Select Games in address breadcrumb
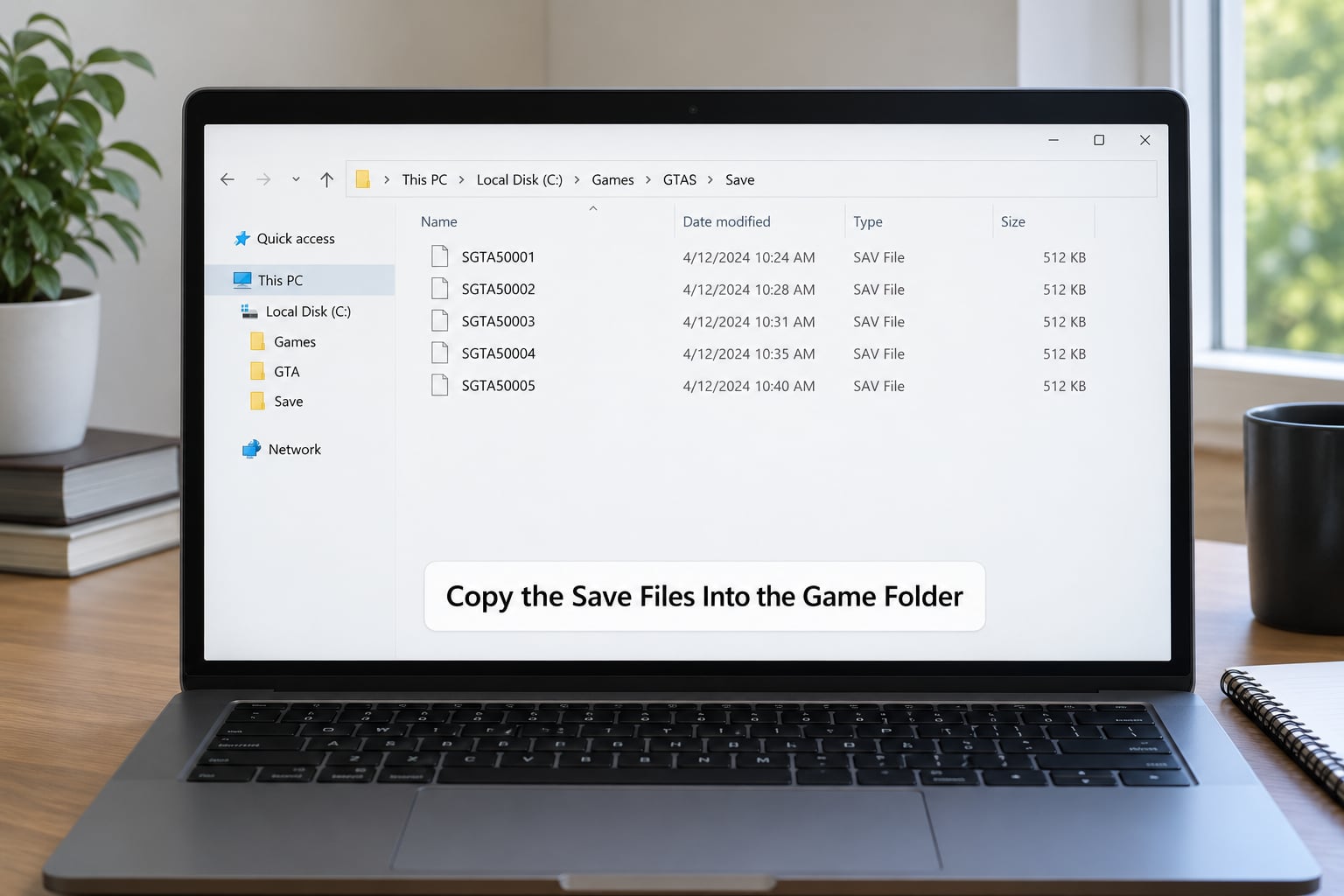 click(612, 179)
